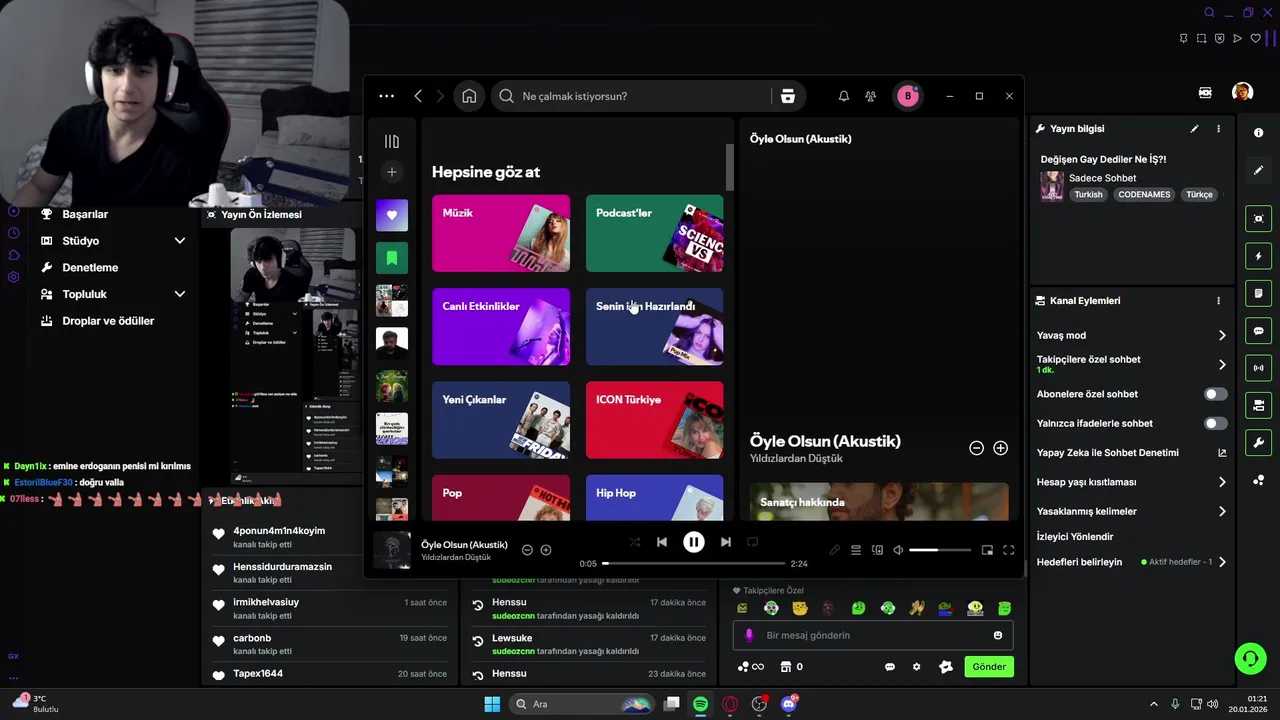Open Yapay Zeka ile Sohbet Denetimi
The image size is (1280, 720).
pyautogui.click(x=1131, y=453)
